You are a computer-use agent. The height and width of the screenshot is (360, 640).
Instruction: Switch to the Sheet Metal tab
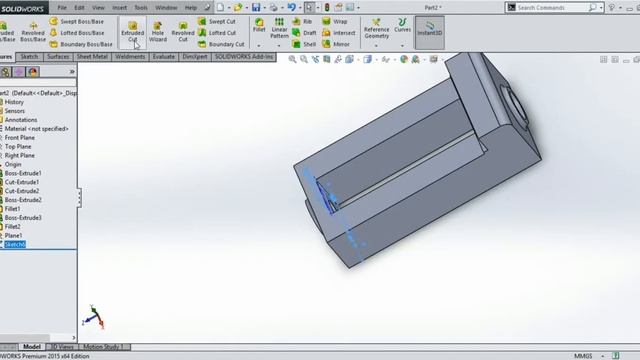[92, 57]
